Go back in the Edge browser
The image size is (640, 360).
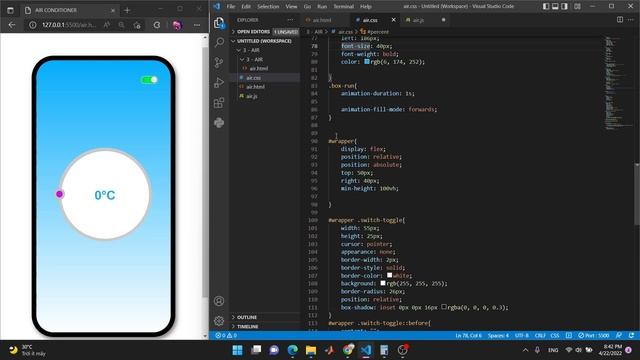(12, 25)
